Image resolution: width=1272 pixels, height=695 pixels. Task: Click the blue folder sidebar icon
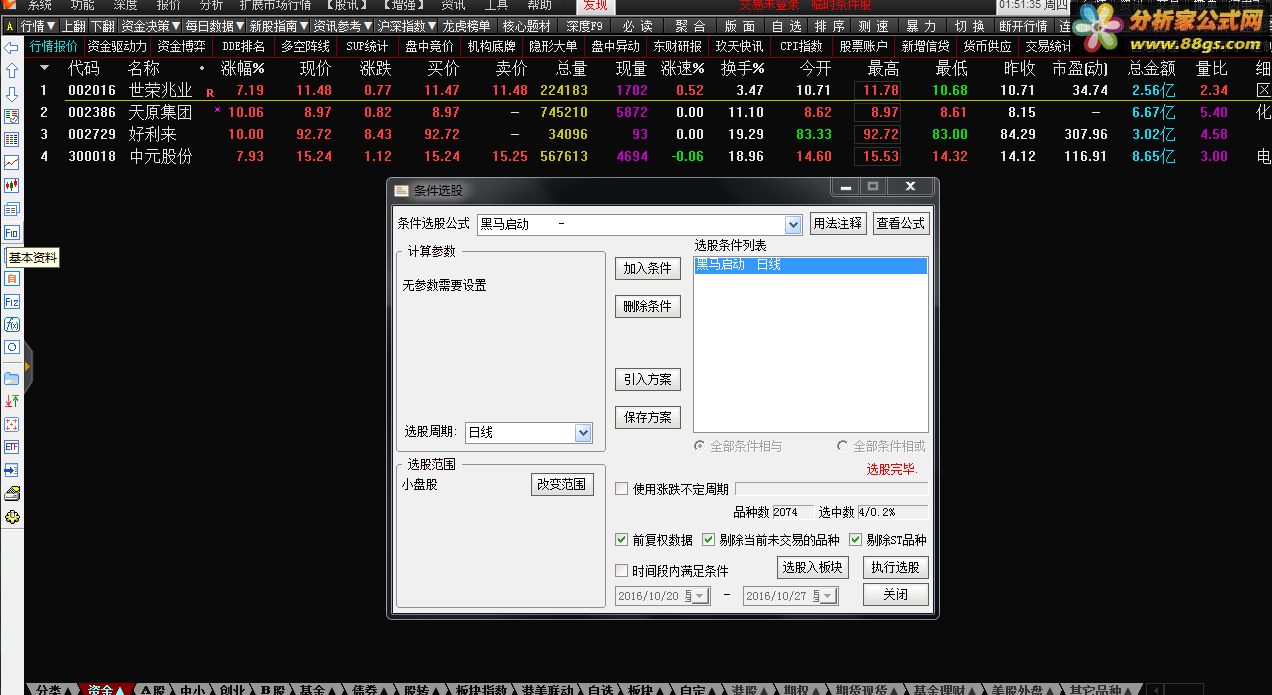point(12,378)
